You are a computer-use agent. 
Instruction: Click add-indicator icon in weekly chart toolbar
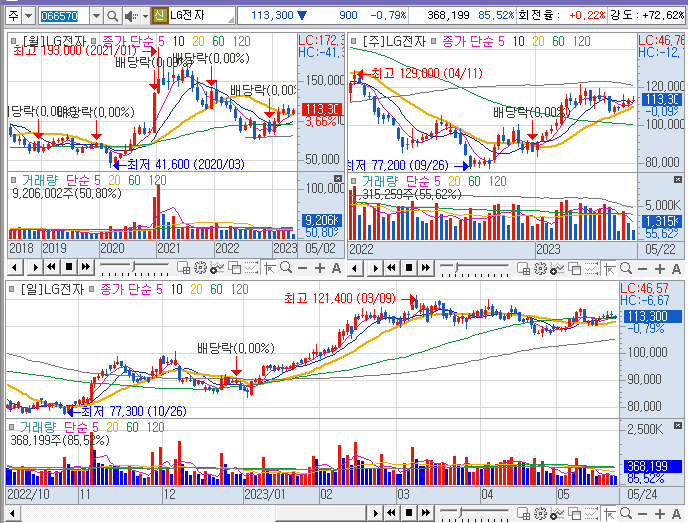click(x=557, y=268)
